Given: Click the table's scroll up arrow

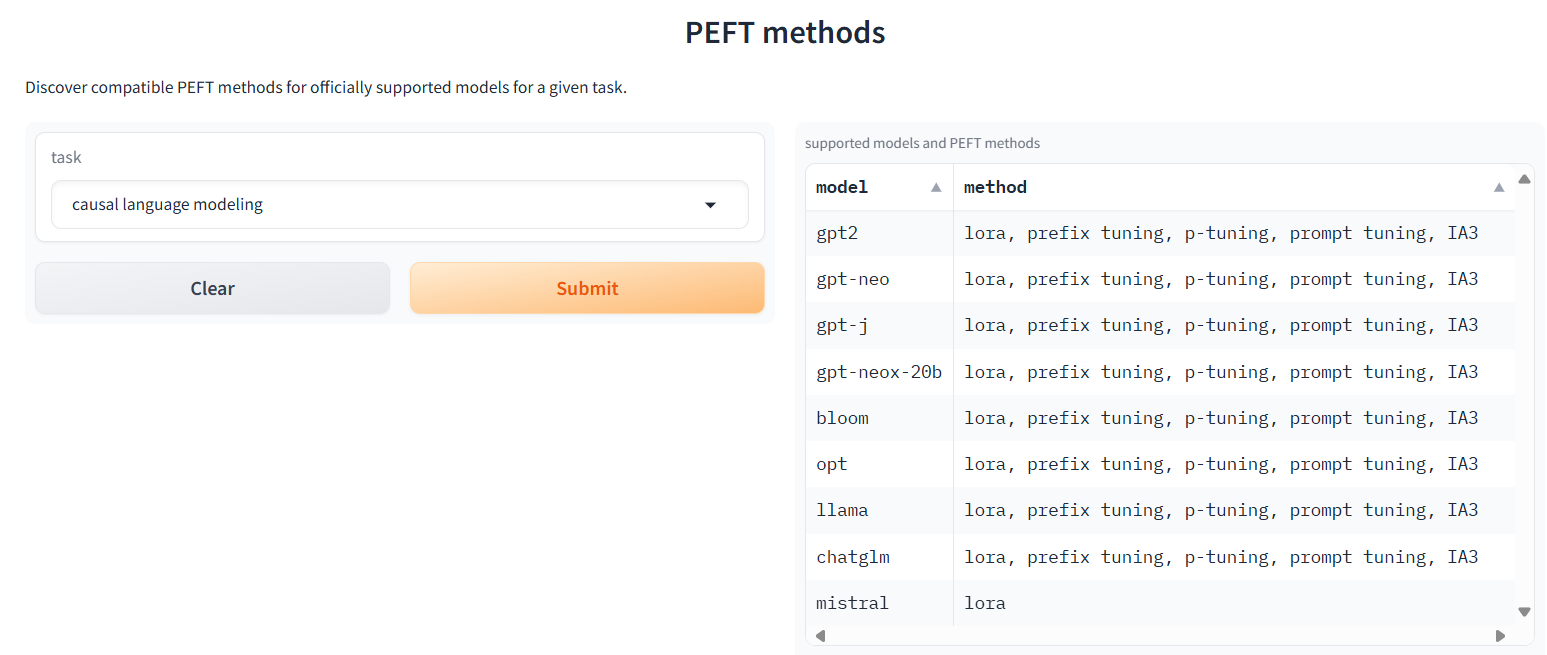Looking at the screenshot, I should click(x=1524, y=180).
